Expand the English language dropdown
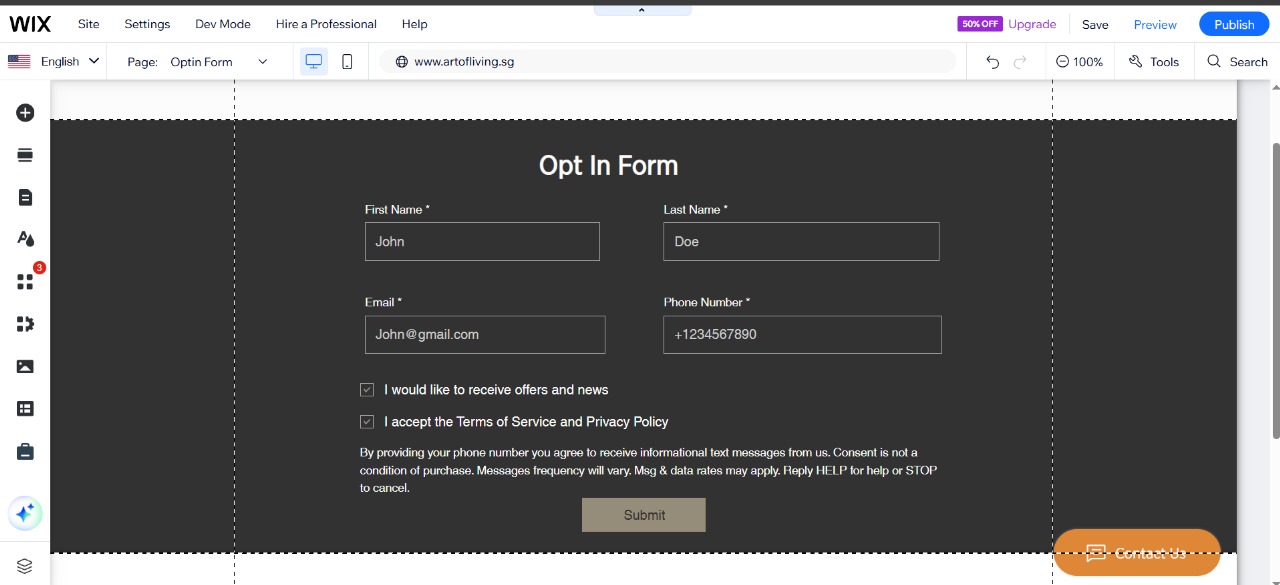Viewport: 1280px width, 585px height. [55, 62]
